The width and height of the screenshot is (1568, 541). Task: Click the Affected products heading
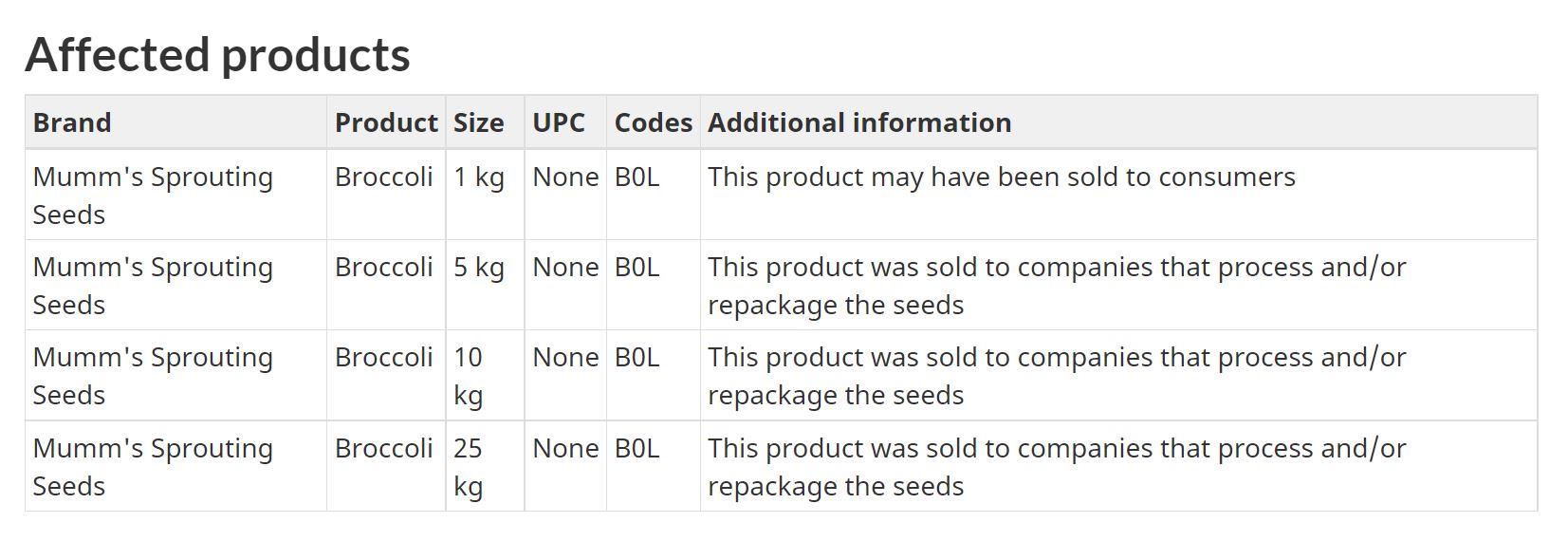217,54
